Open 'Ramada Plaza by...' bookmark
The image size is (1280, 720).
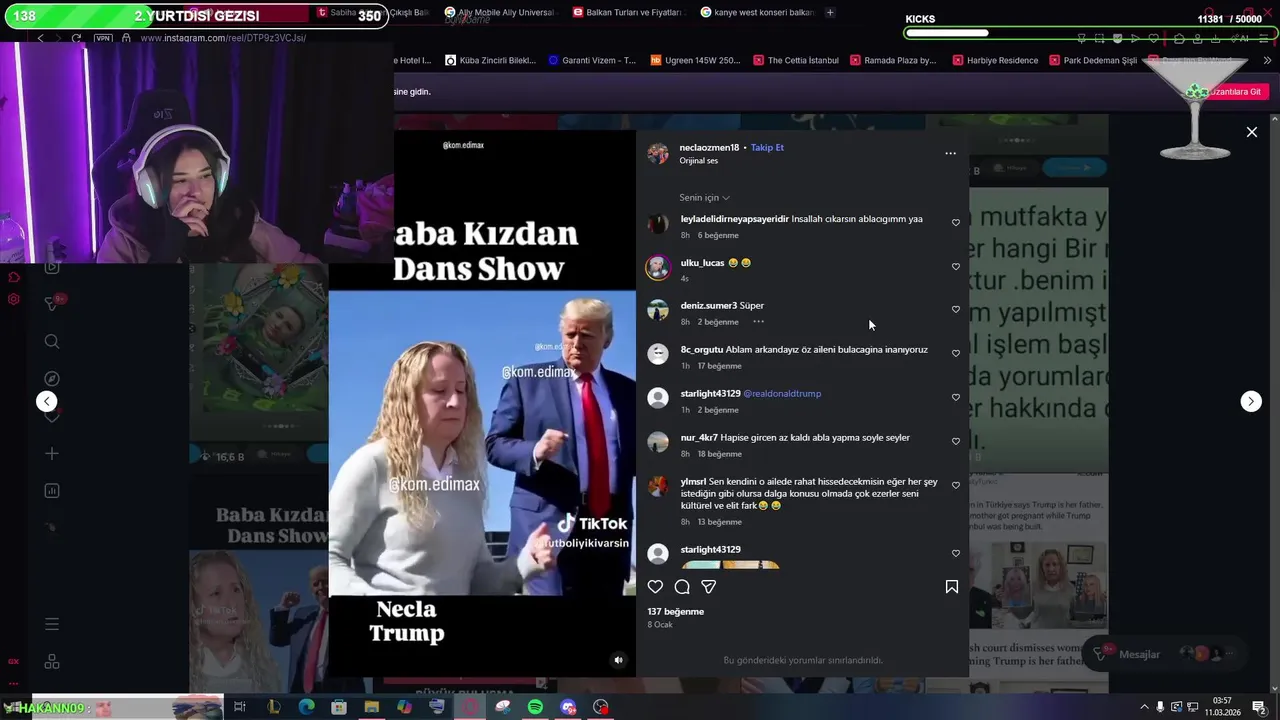pyautogui.click(x=893, y=60)
